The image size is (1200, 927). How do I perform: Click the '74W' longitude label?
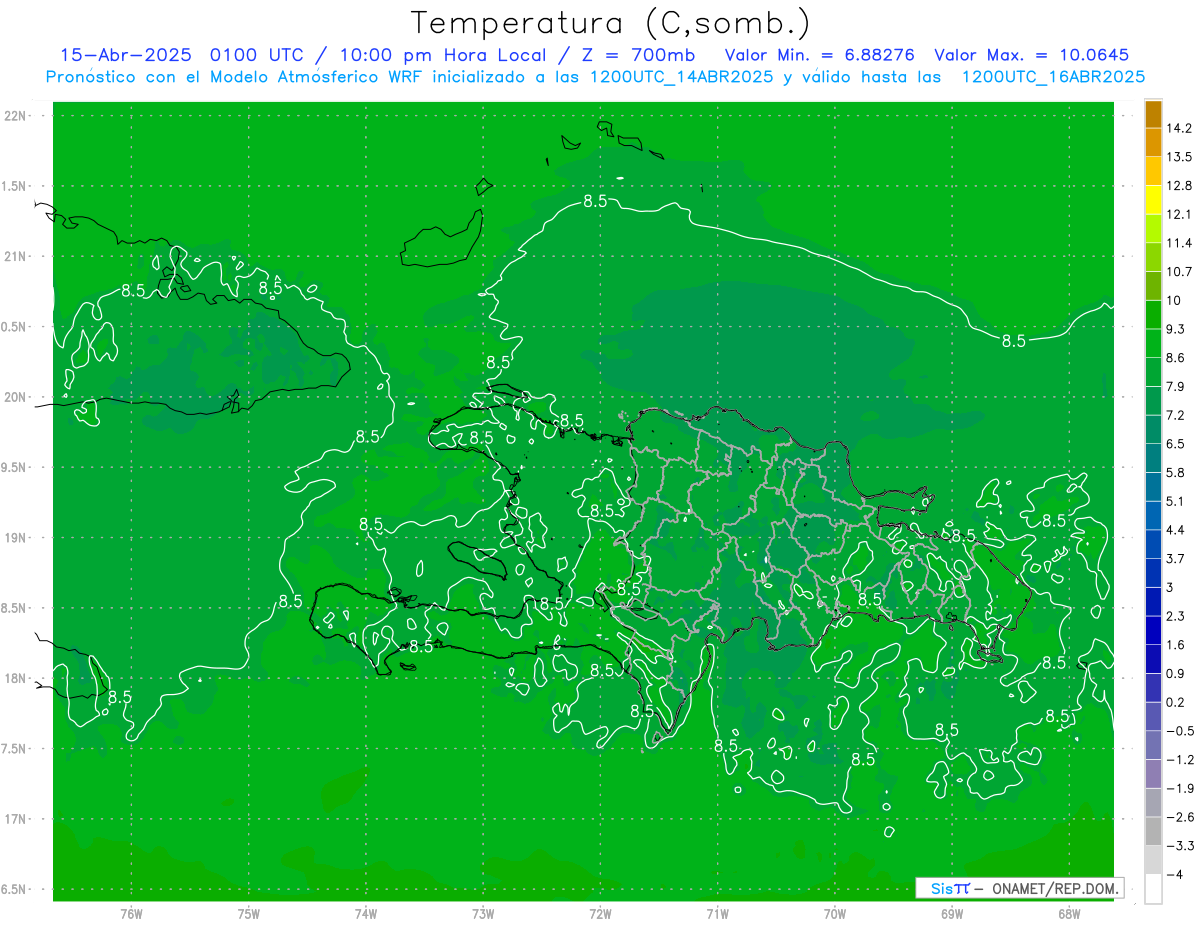tap(366, 914)
